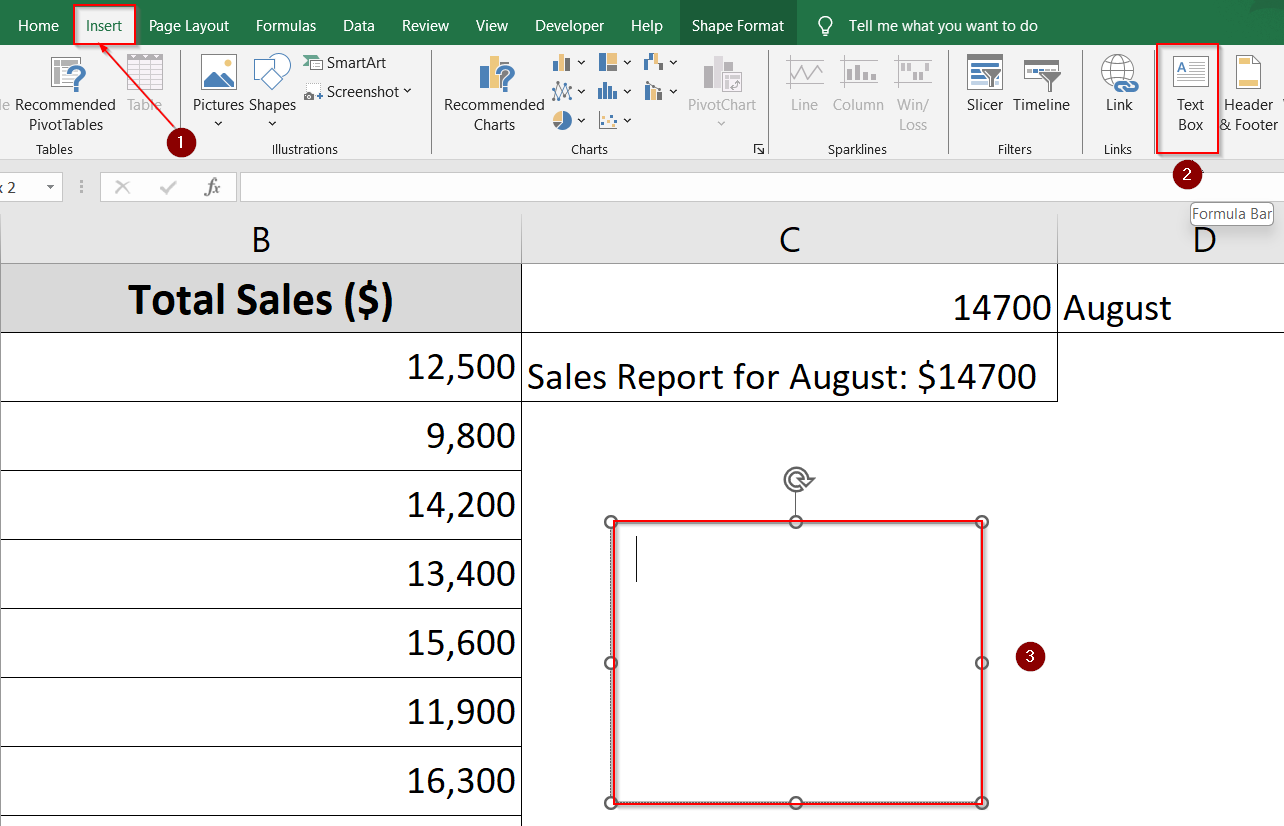This screenshot has width=1284, height=826.
Task: Open Recommended PivotTables
Action: point(65,94)
